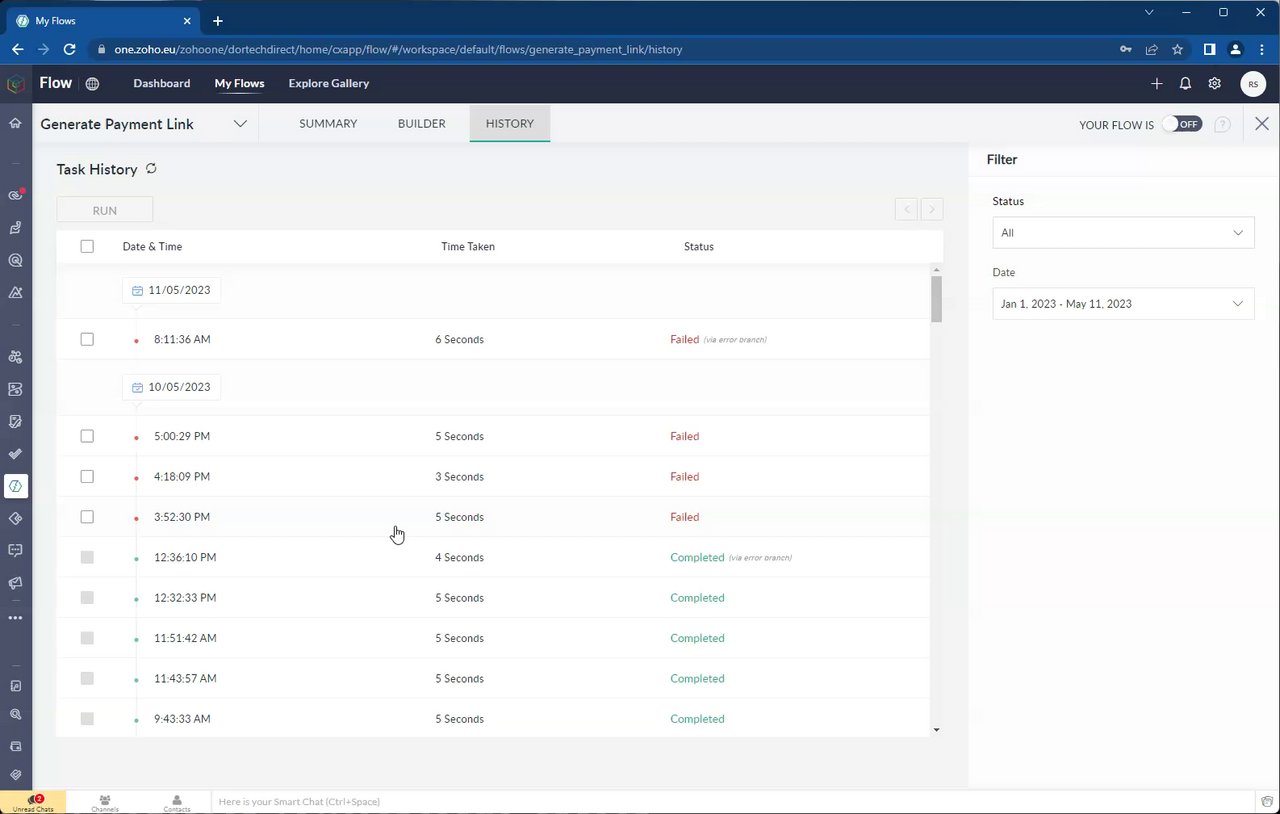Screen dimensions: 1280x814
Task: Open Flow settings gear icon
Action: coord(1214,84)
